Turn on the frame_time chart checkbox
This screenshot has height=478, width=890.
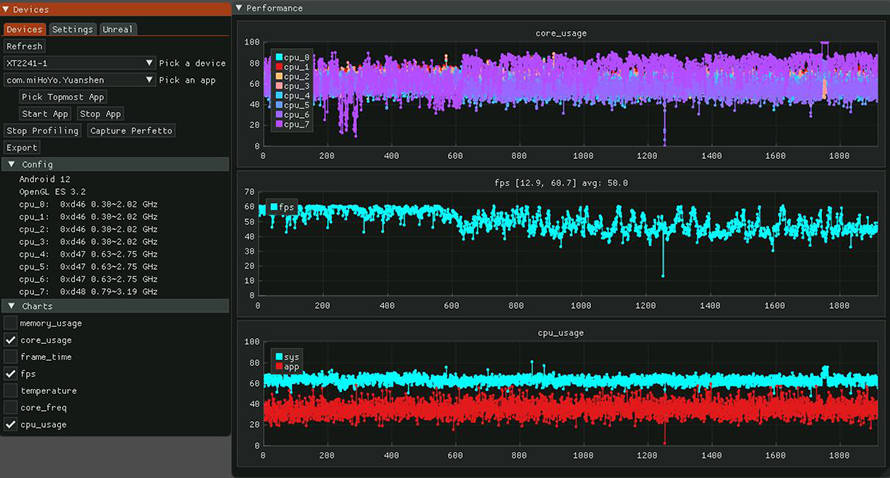pos(10,357)
